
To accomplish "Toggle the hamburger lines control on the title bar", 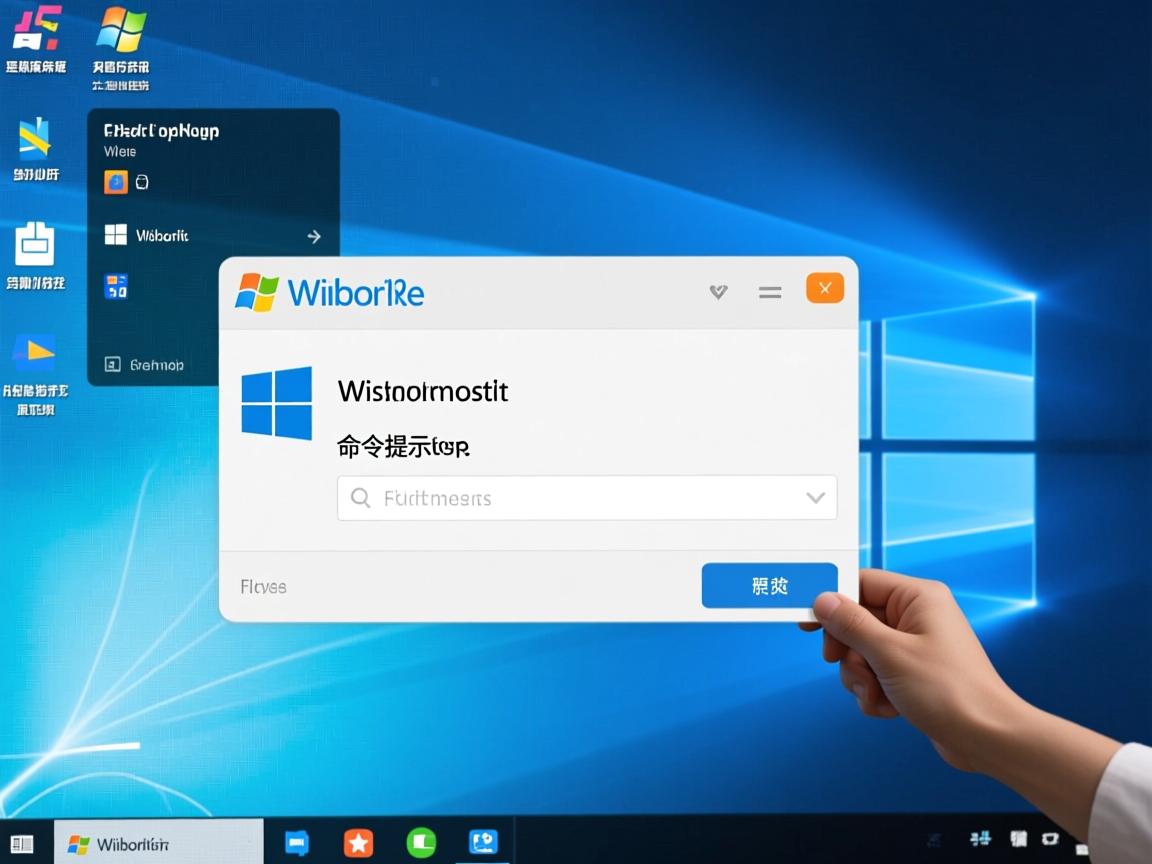I will (770, 292).
